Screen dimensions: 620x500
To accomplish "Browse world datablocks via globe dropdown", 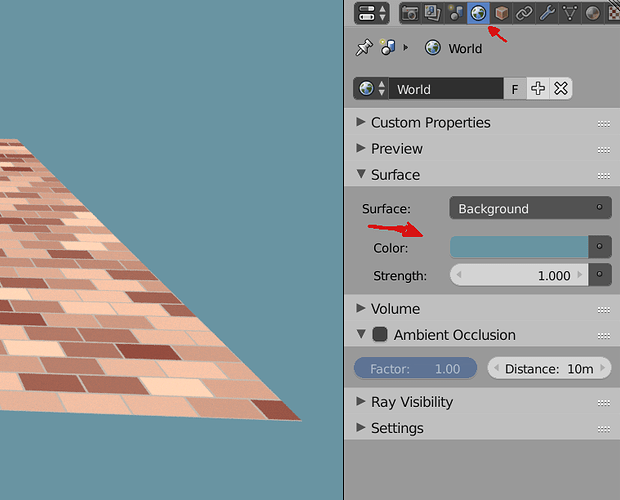I will (x=371, y=89).
